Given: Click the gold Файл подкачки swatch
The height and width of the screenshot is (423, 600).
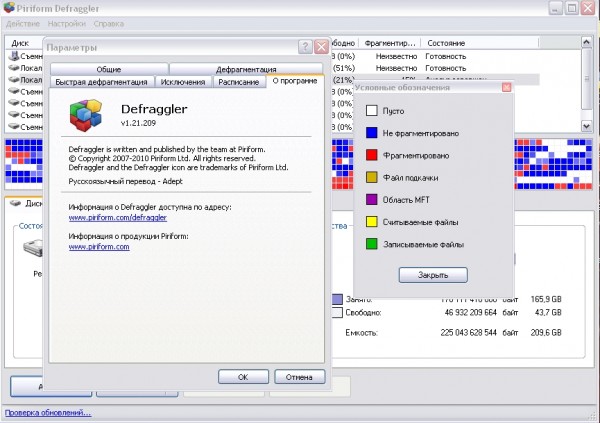Looking at the screenshot, I should 372,177.
